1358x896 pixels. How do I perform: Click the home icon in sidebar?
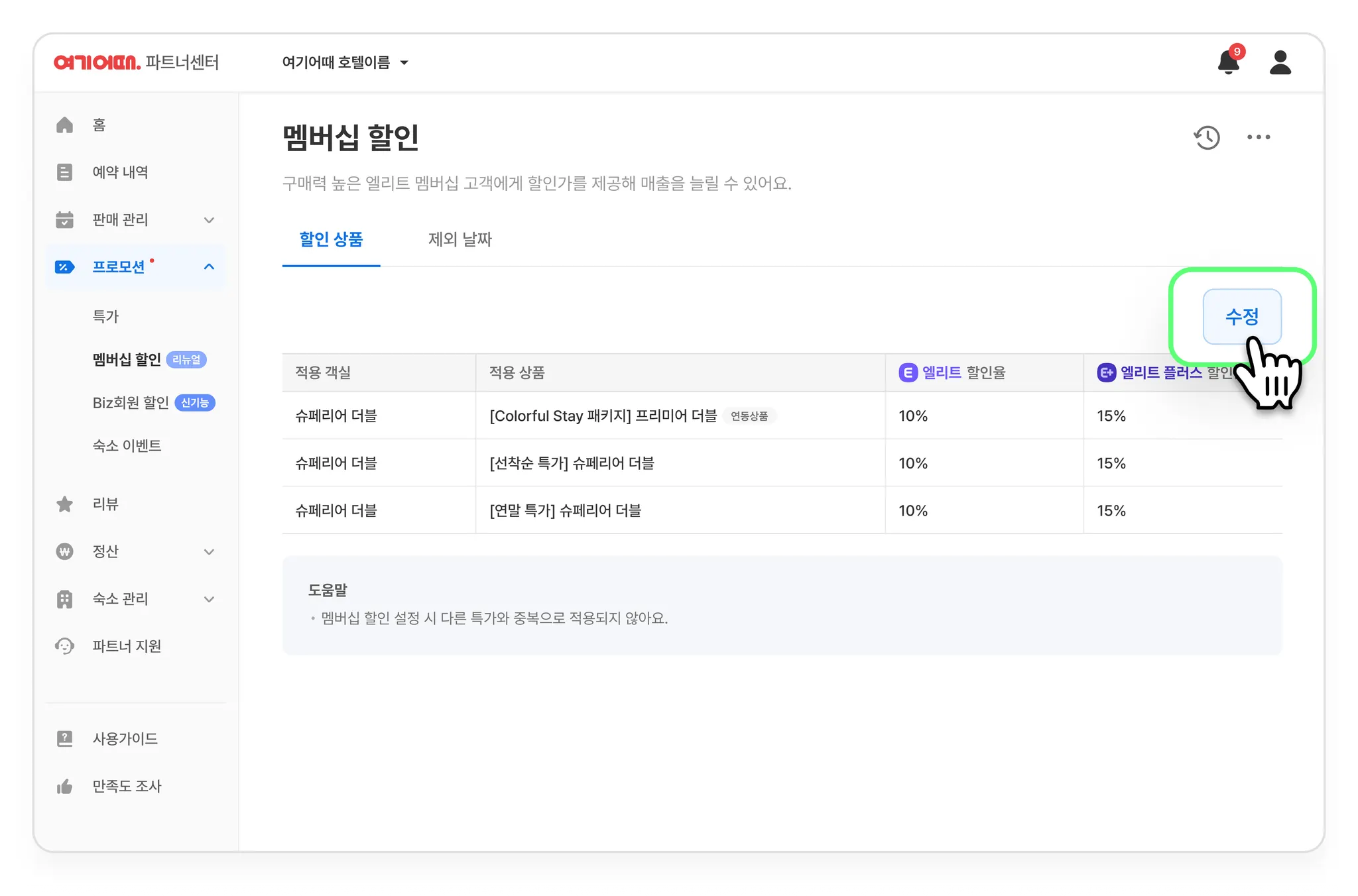(64, 125)
